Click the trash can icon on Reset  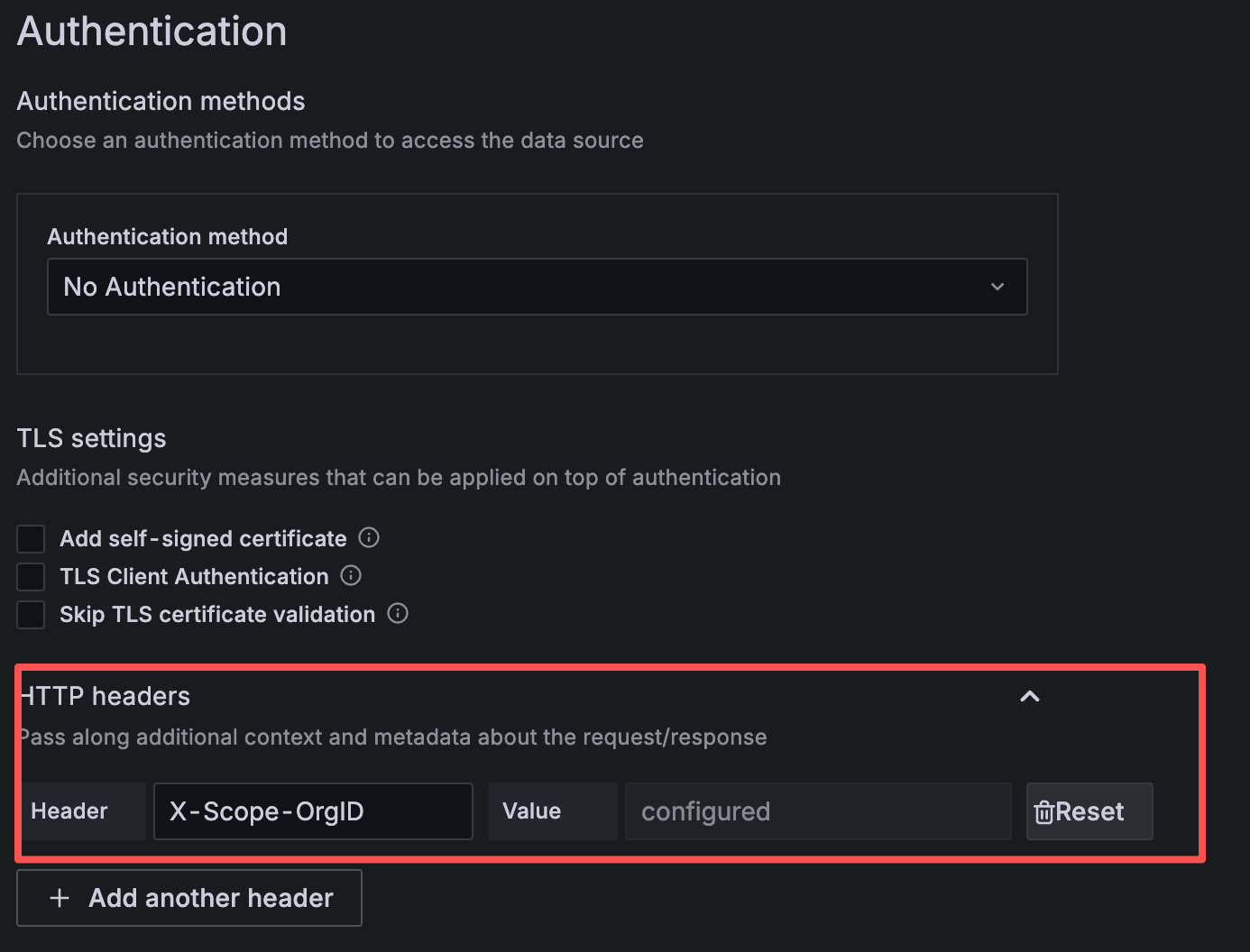1043,812
